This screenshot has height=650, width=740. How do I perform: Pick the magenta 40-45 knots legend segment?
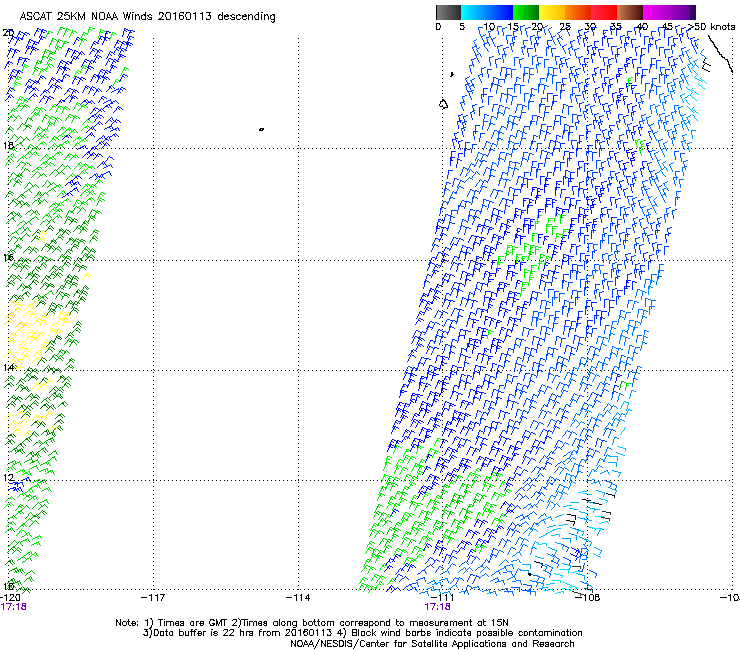pos(656,12)
